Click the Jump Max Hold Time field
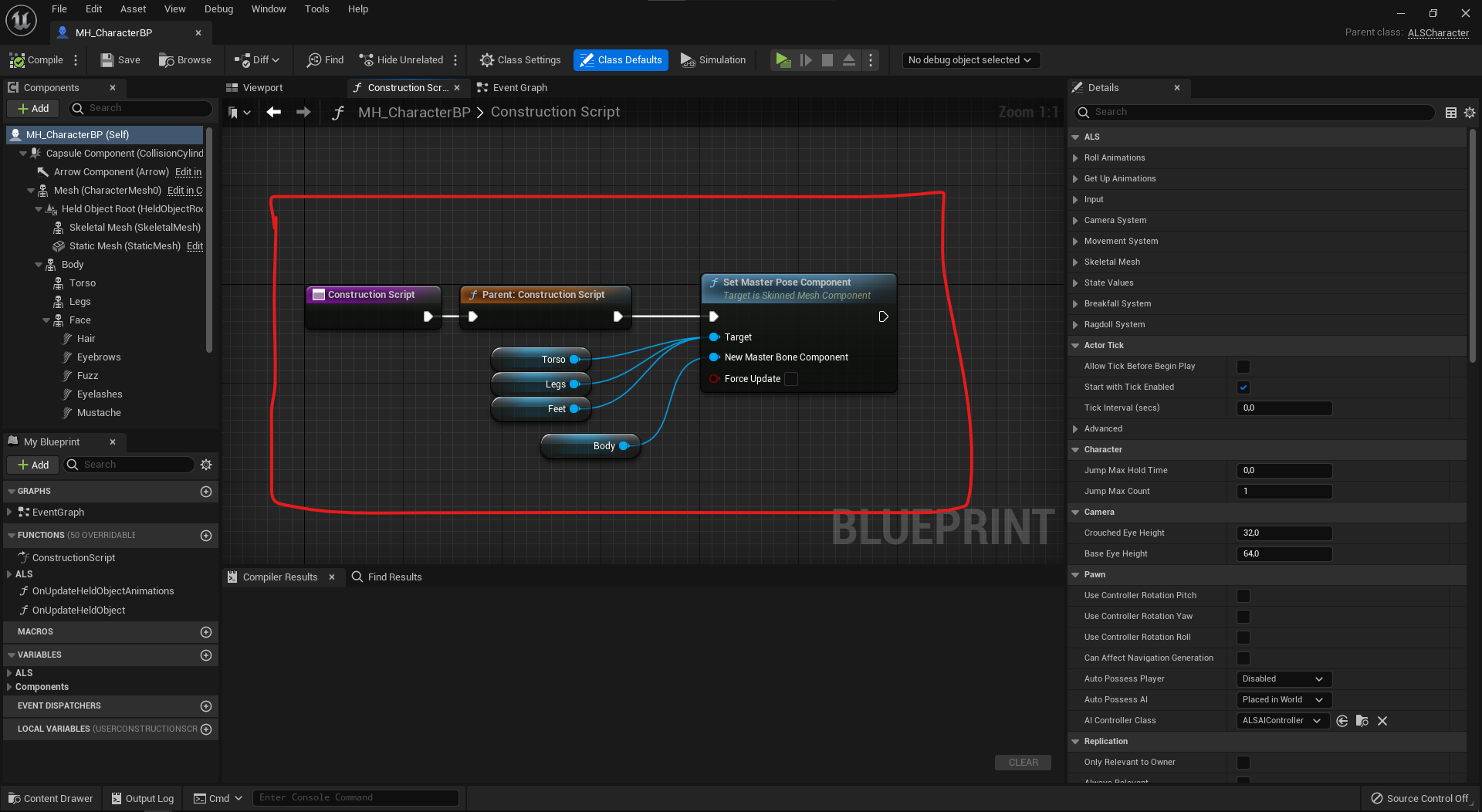 tap(1284, 471)
